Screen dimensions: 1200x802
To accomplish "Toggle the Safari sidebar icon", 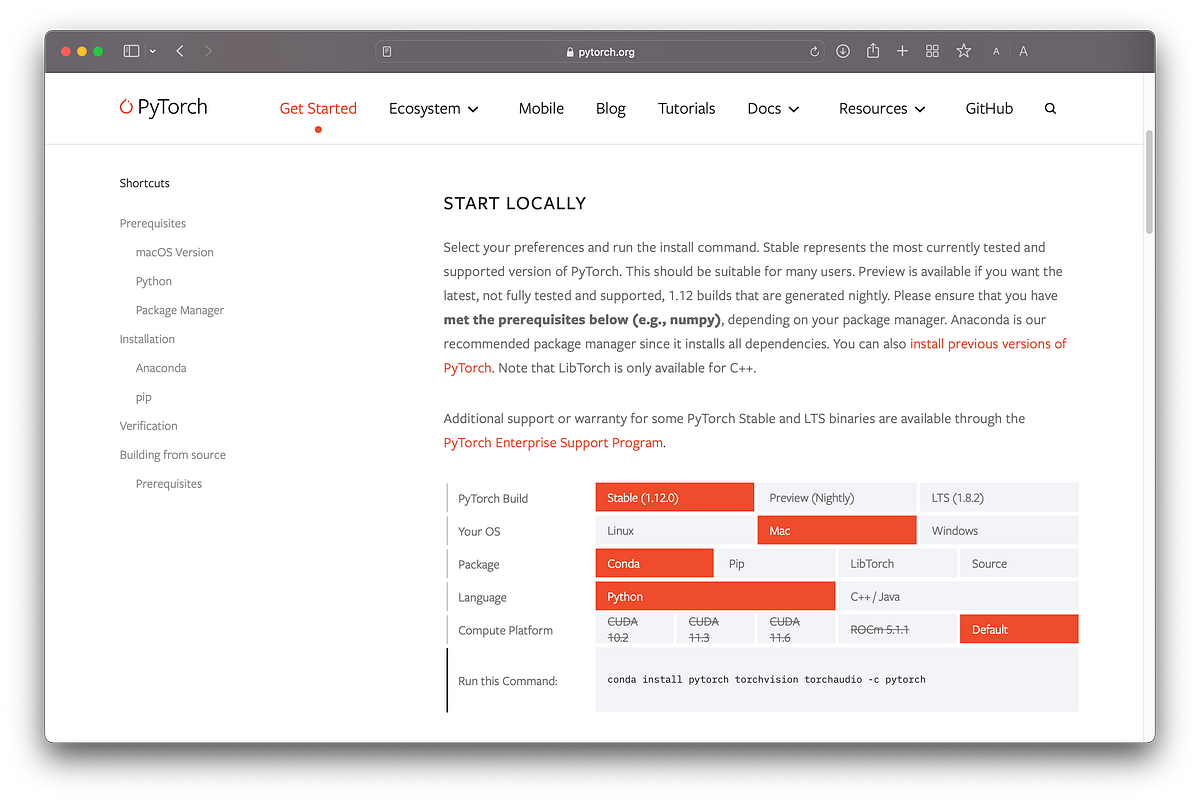I will (x=131, y=51).
